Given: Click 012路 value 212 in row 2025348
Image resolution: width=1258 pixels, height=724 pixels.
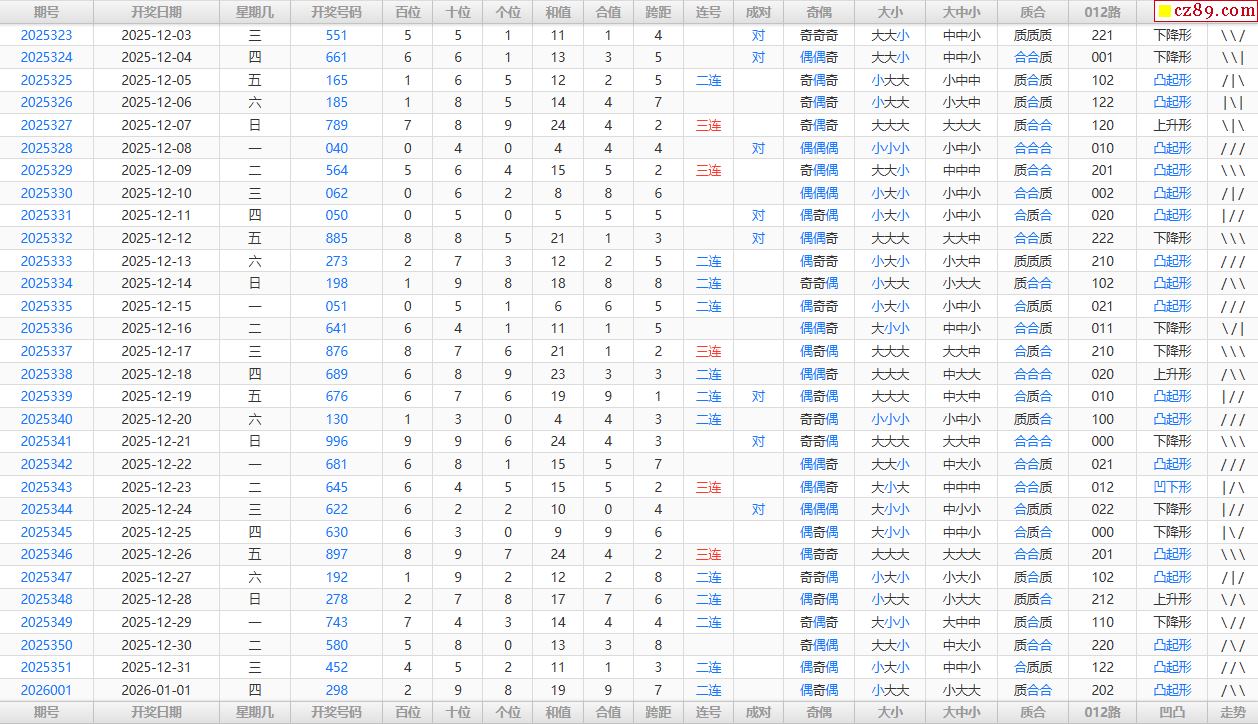Looking at the screenshot, I should [1102, 599].
